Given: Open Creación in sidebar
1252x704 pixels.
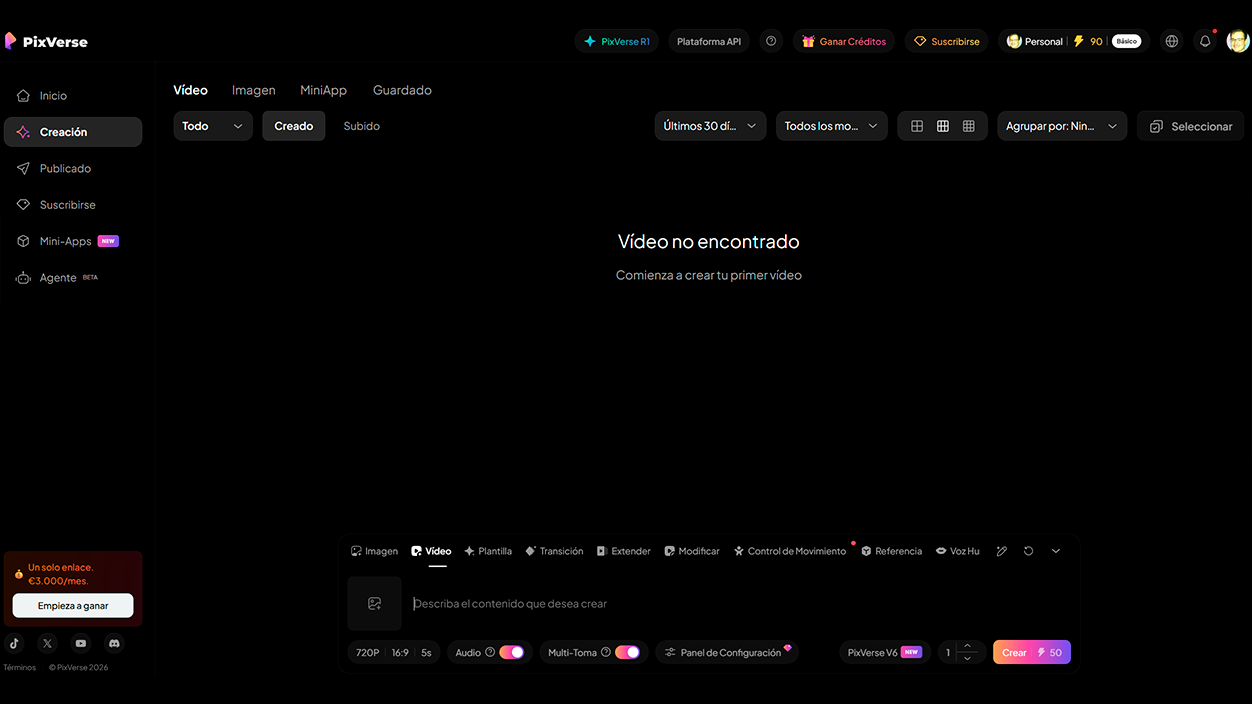Looking at the screenshot, I should coord(73,132).
